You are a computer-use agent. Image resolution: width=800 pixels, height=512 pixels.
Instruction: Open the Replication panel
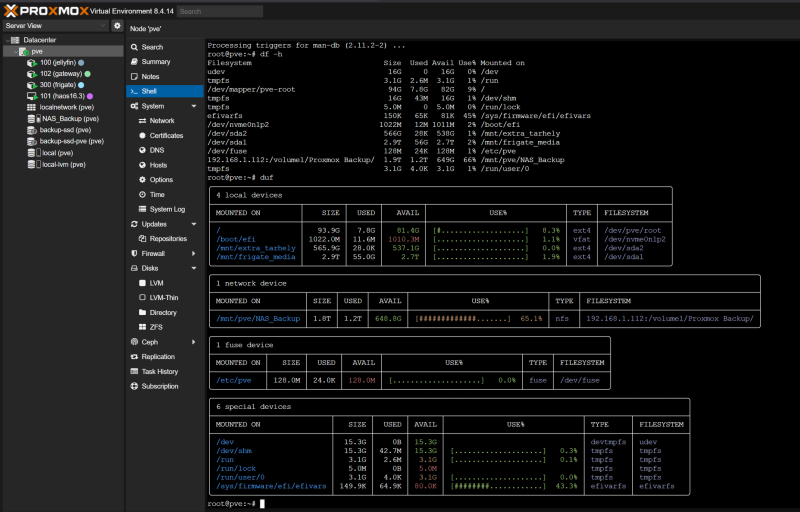coord(158,356)
